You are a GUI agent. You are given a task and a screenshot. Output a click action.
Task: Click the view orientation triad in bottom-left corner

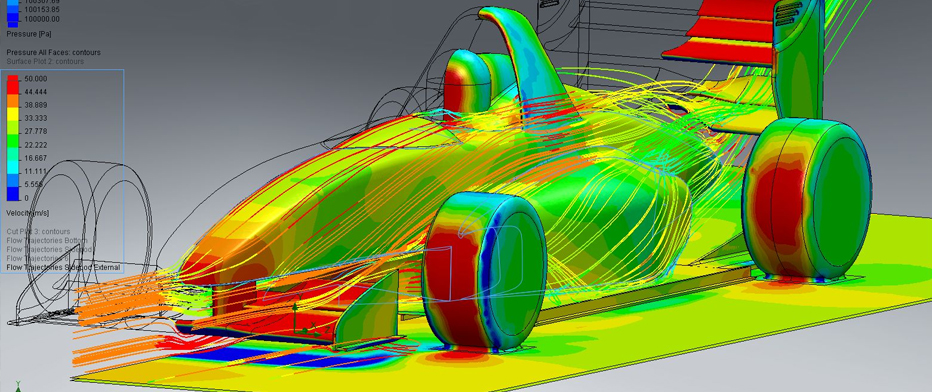pos(18,387)
